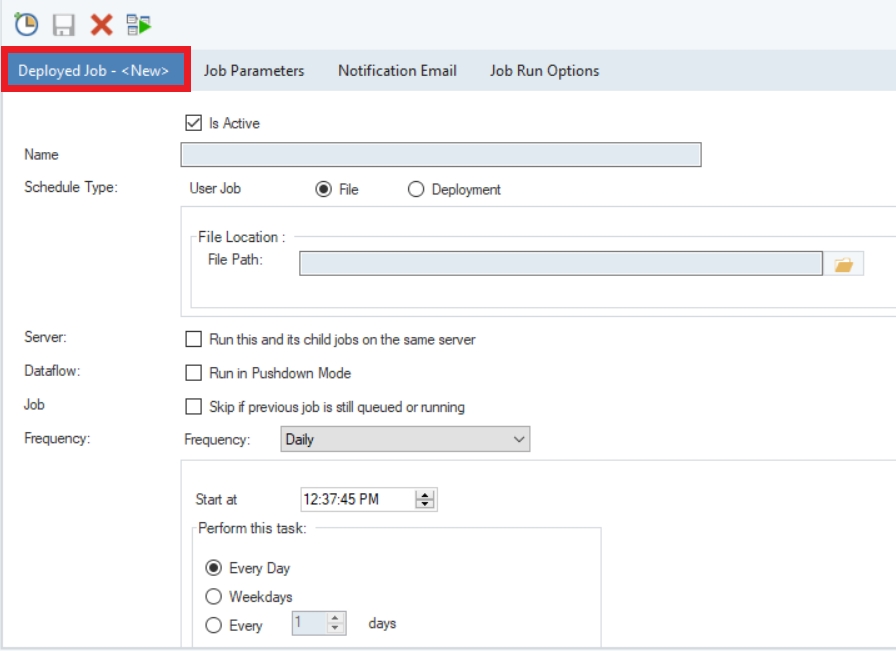Enable Run this and its child jobs on same server

tap(194, 339)
